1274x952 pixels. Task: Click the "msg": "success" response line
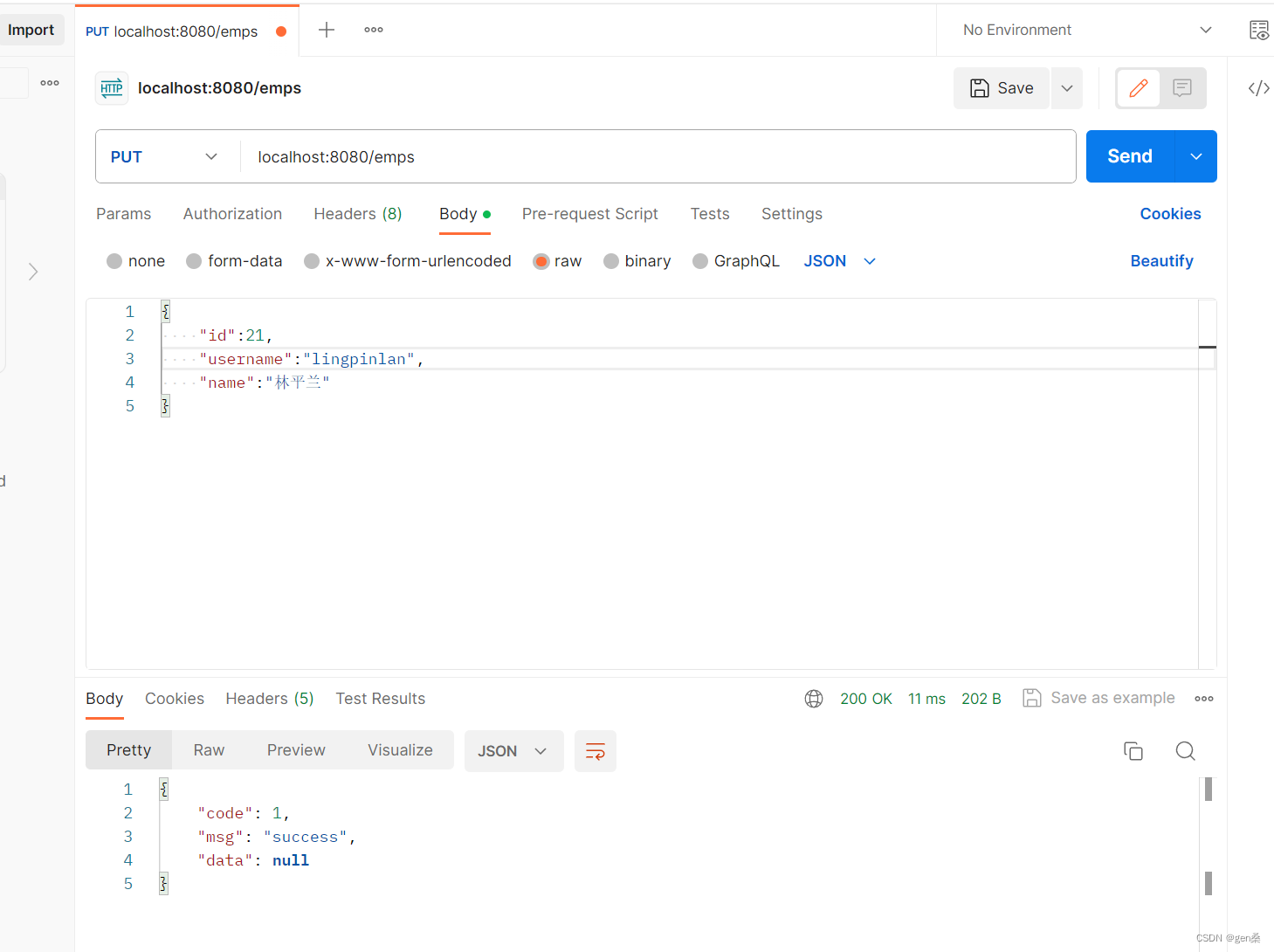tap(277, 837)
